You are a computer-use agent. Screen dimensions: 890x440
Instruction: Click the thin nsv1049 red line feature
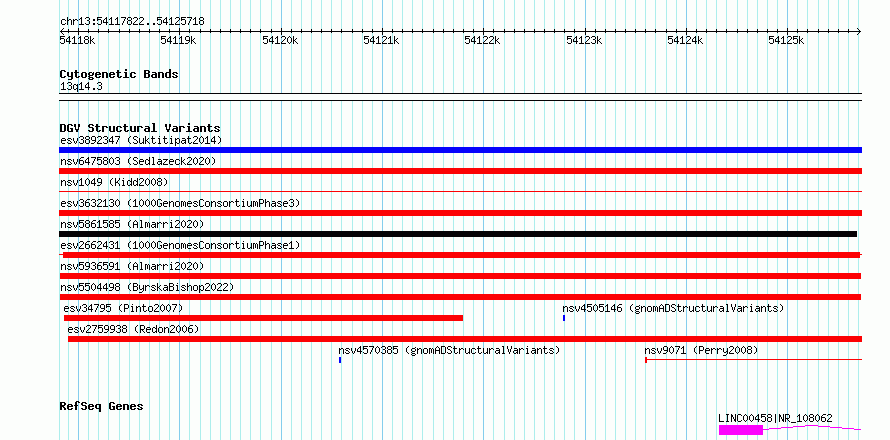[x=460, y=192]
